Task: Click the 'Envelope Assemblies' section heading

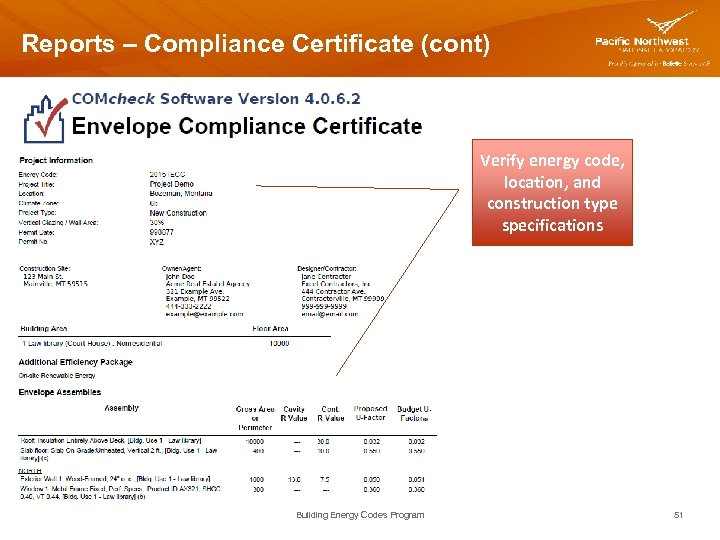Action: click(x=60, y=392)
